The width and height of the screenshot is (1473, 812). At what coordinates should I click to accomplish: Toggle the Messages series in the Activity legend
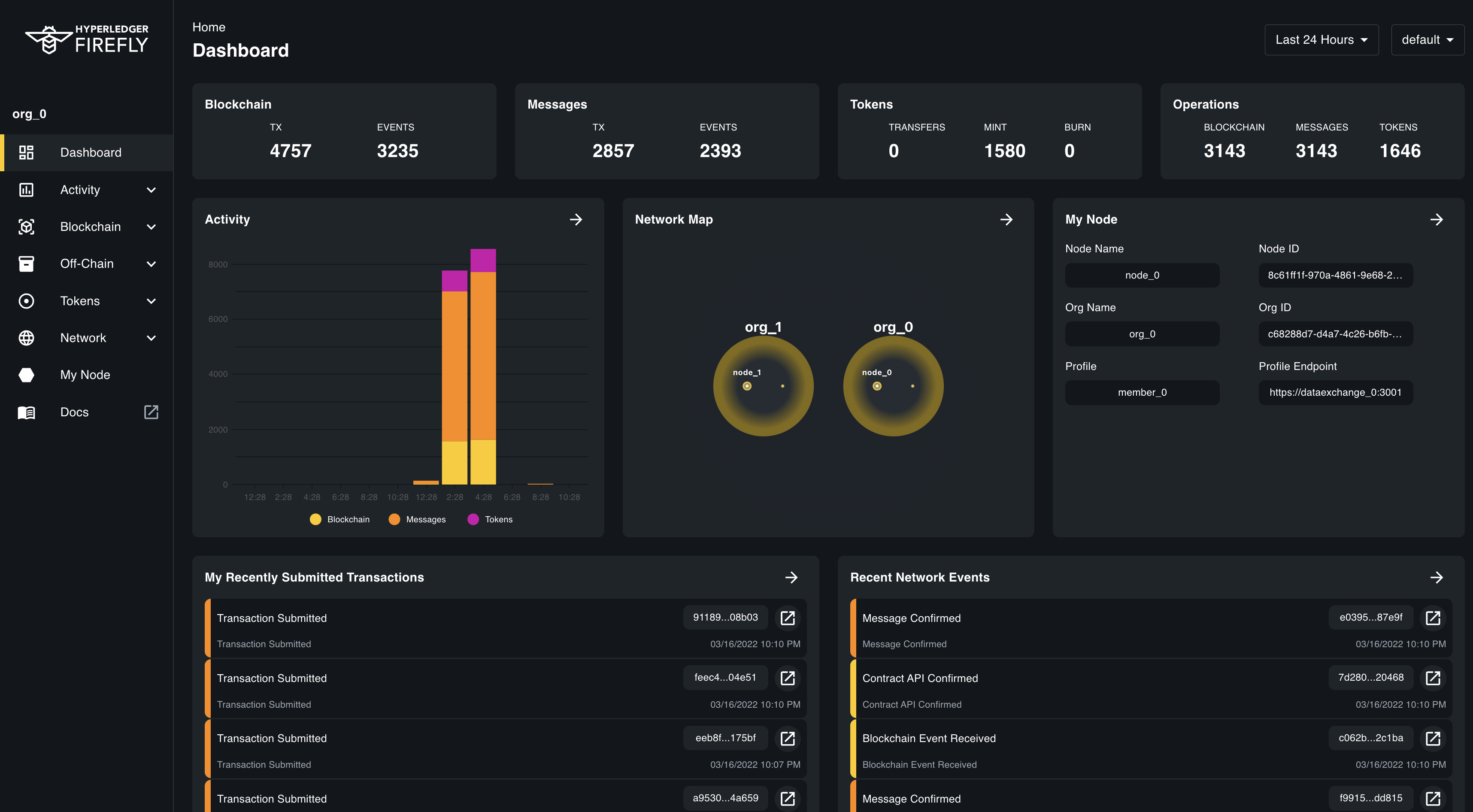[418, 519]
